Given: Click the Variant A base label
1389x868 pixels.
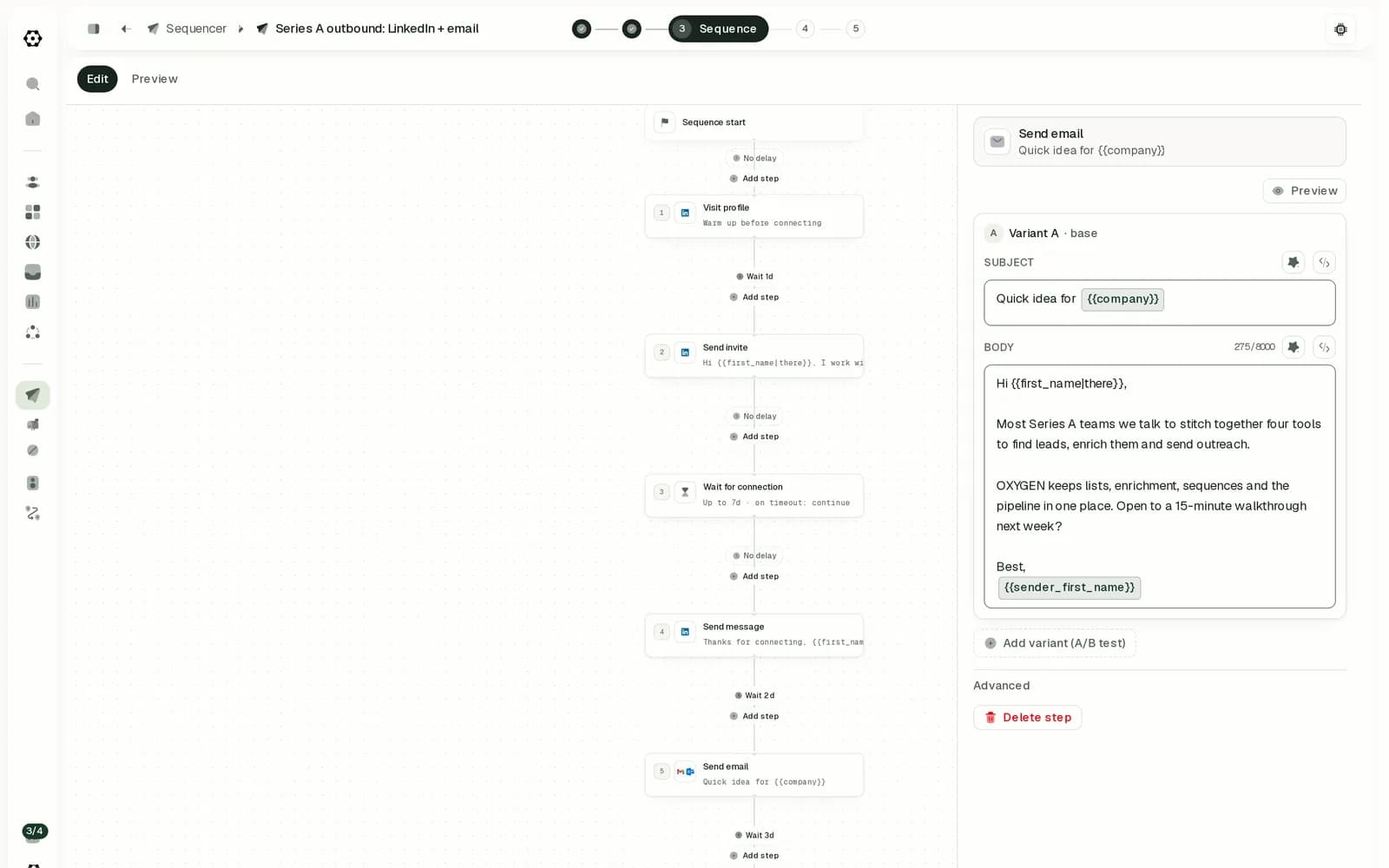Looking at the screenshot, I should [1052, 233].
